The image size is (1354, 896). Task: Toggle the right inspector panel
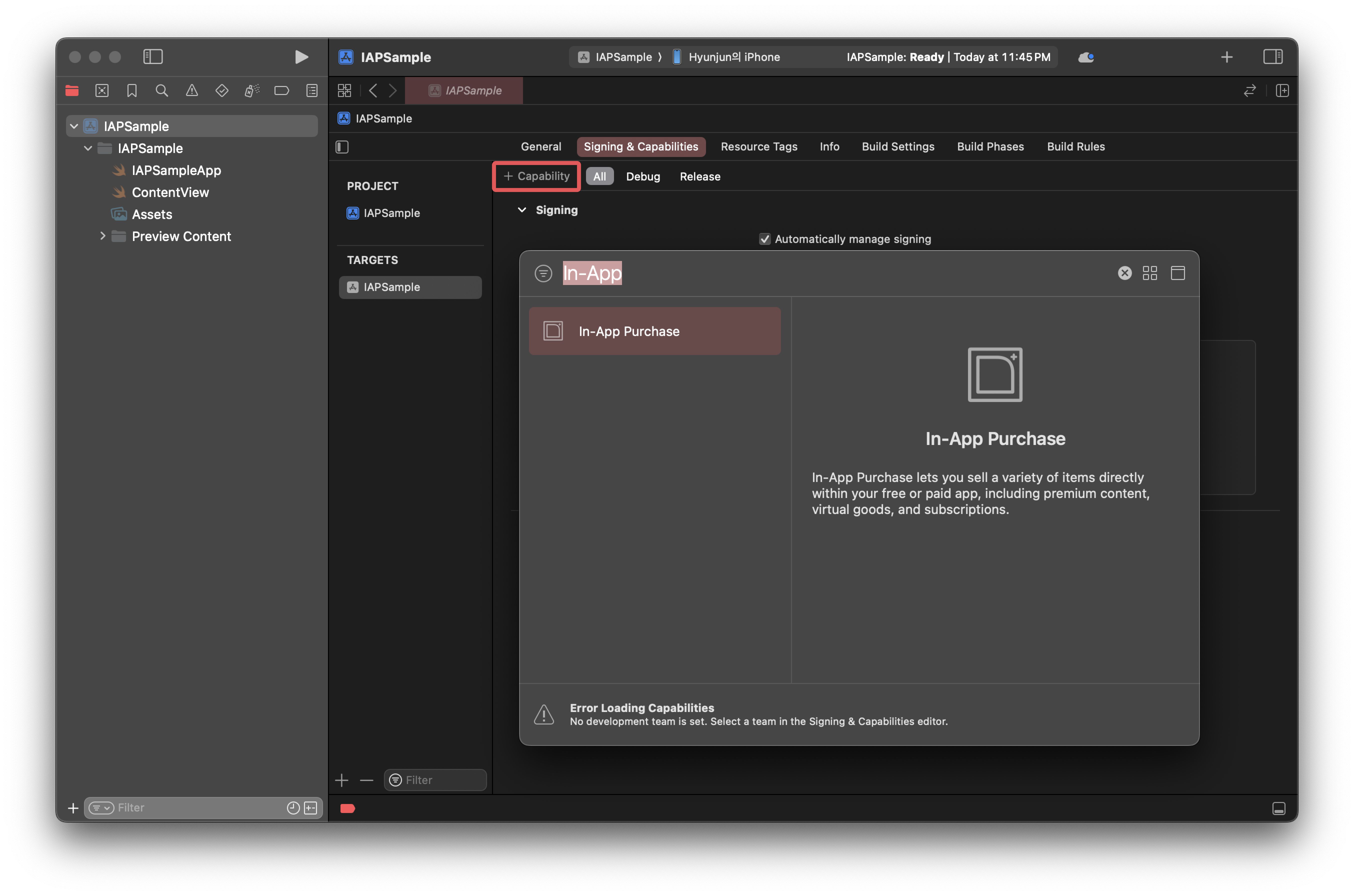(1272, 56)
